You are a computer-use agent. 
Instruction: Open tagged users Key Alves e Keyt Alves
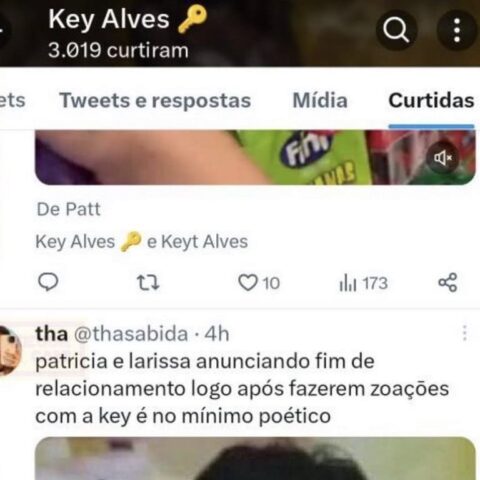pyautogui.click(x=142, y=242)
